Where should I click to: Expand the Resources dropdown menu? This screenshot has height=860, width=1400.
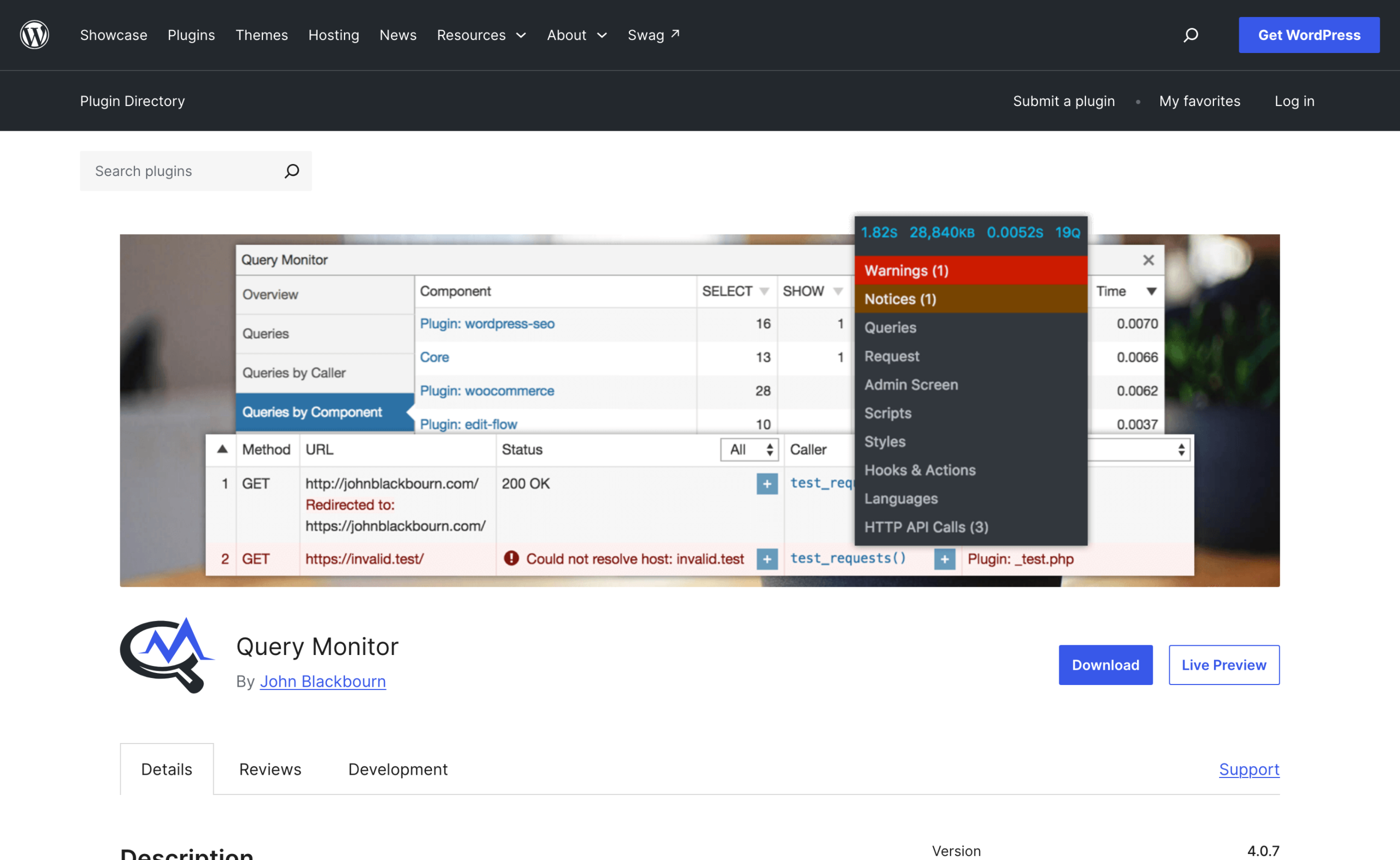(x=481, y=36)
